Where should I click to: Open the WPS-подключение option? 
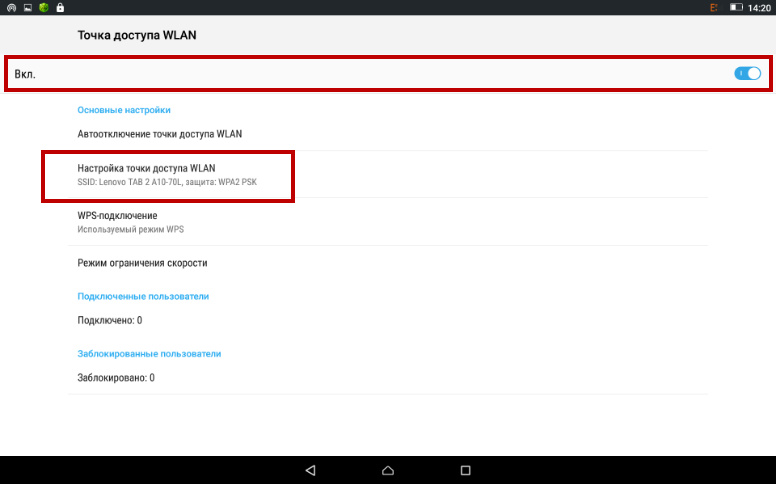coord(118,215)
